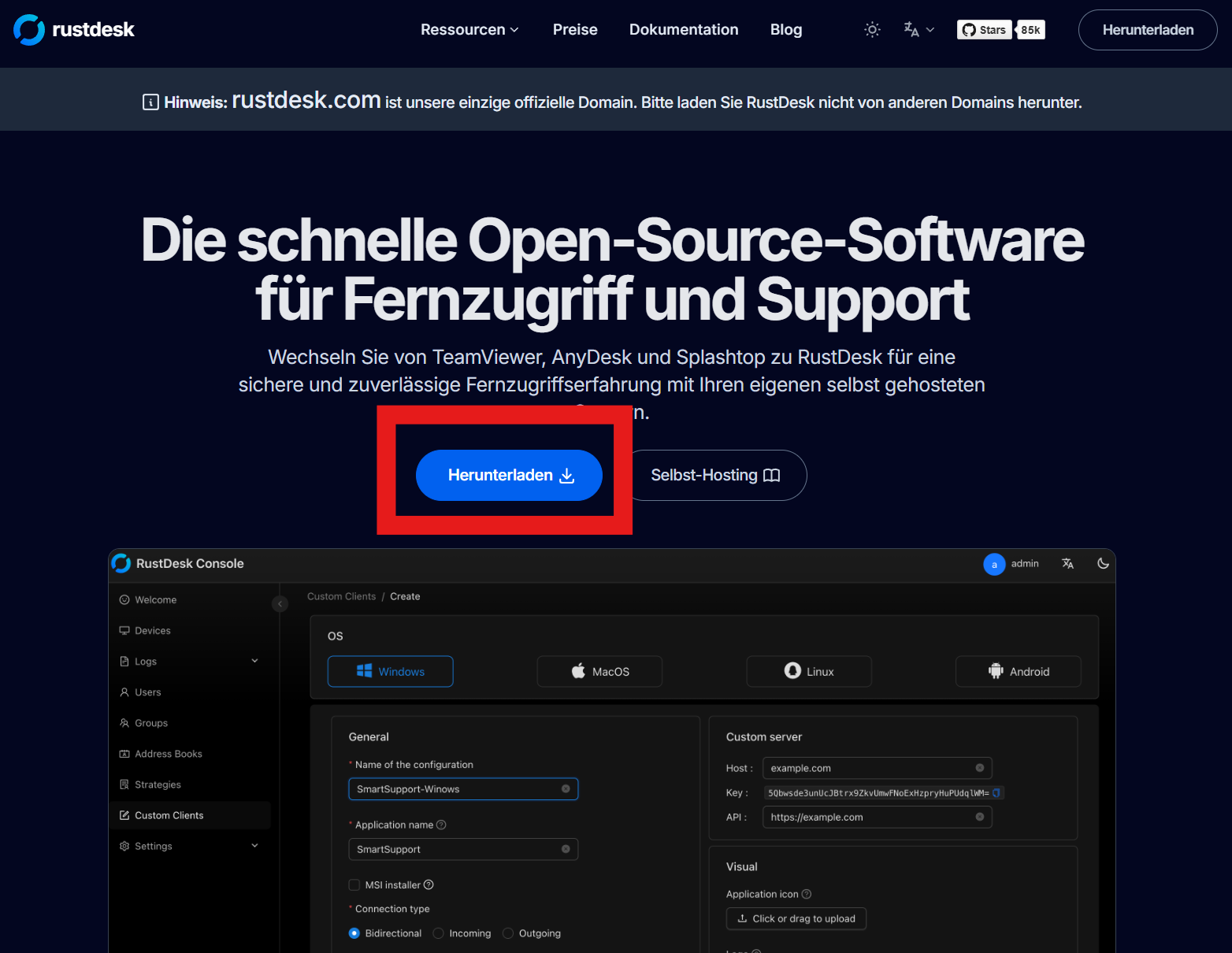Select Custom Clients sidebar item

190,815
